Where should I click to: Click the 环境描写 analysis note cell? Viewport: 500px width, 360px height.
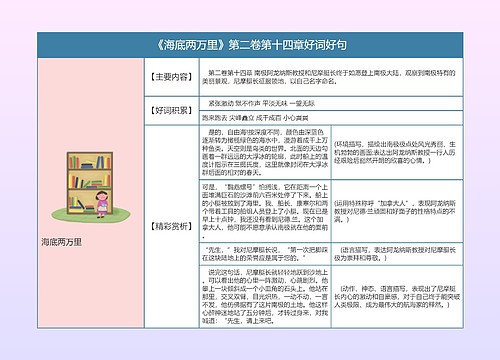(397, 152)
